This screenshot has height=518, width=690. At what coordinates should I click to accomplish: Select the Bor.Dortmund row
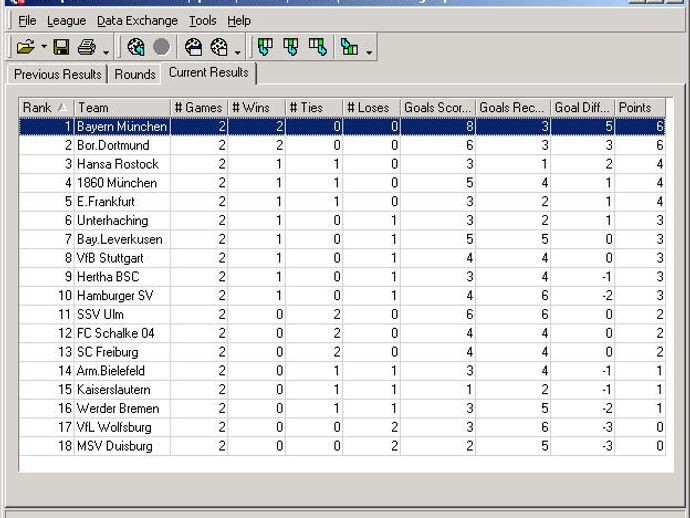[342, 145]
